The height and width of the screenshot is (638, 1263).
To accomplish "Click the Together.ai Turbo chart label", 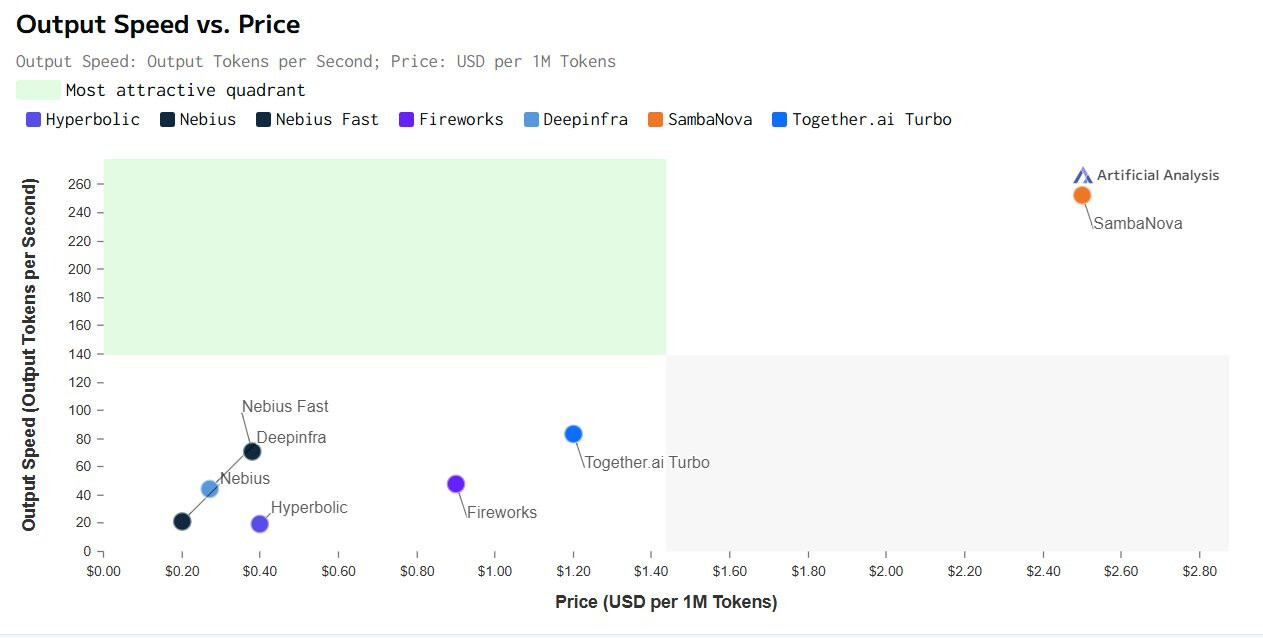I will tap(647, 463).
